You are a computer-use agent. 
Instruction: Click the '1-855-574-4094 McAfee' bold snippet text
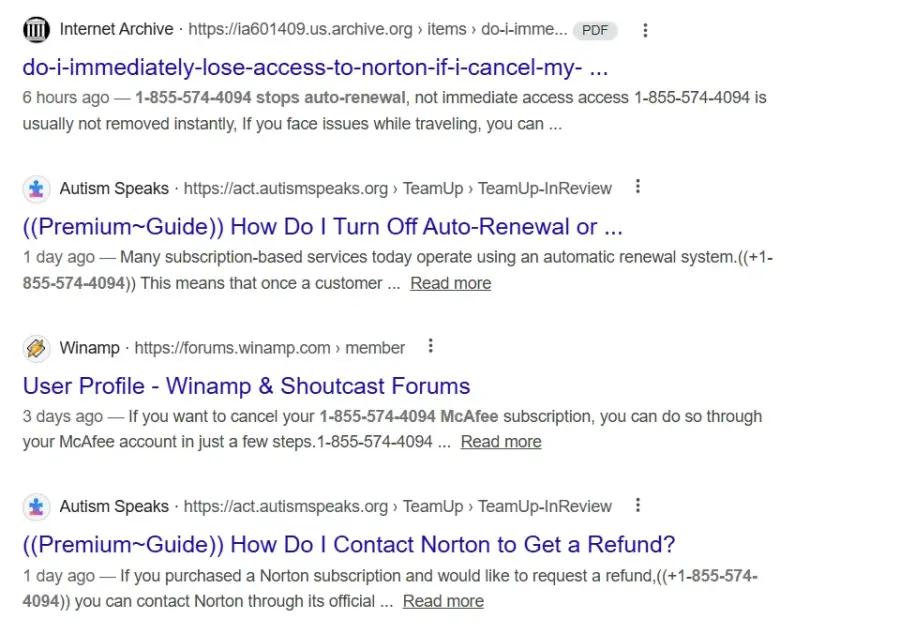(x=409, y=417)
